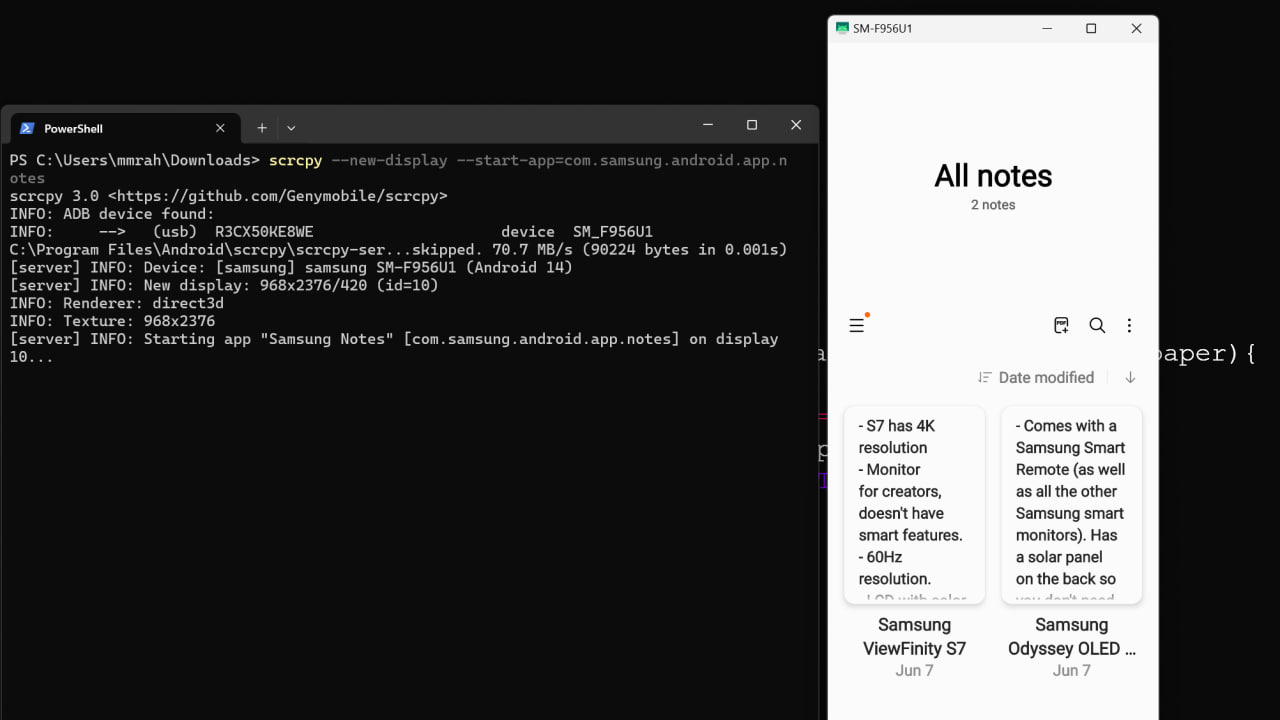Click the All notes heading

(x=993, y=176)
